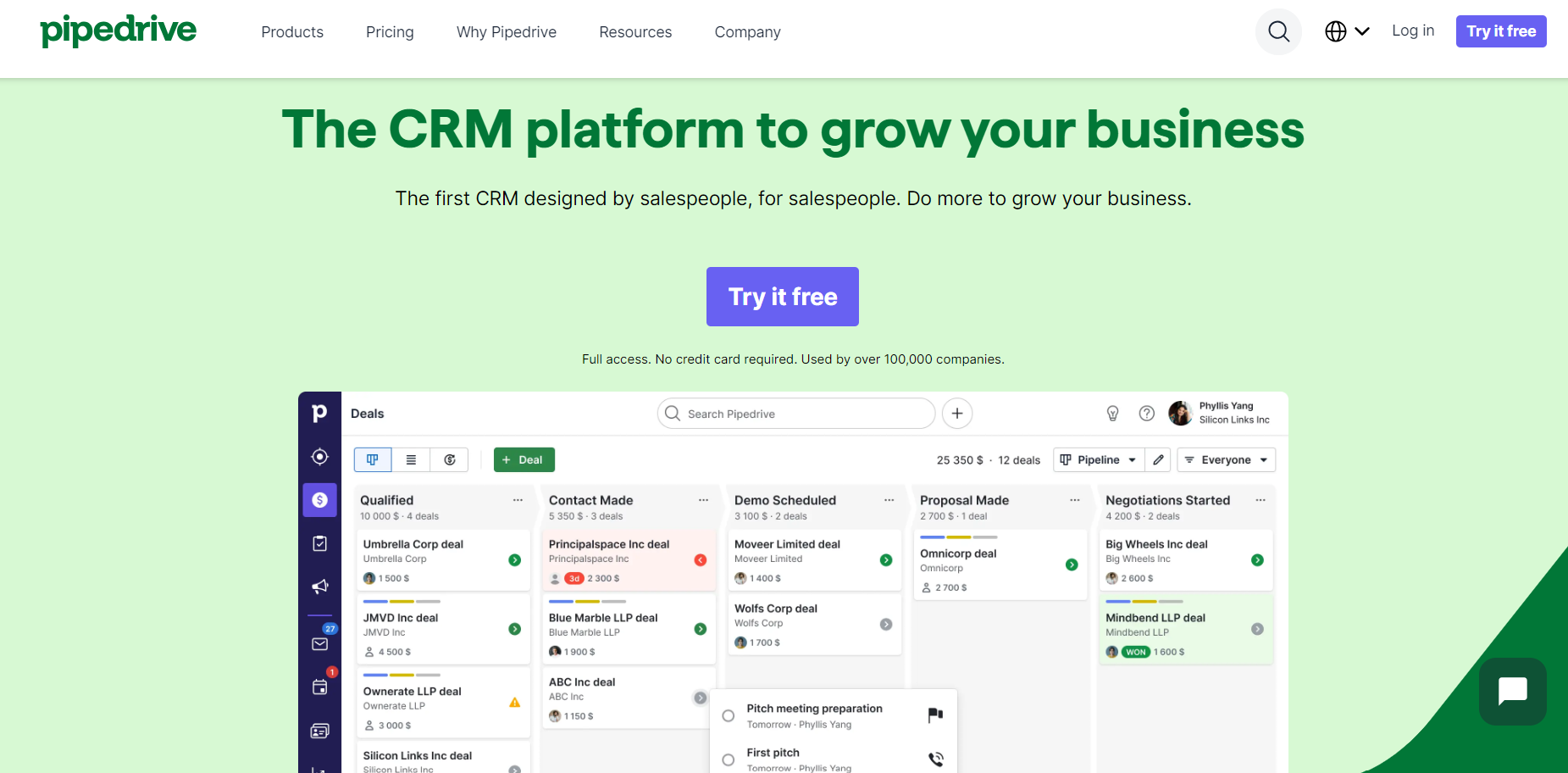Open the Activities calendar sidebar icon

coord(319,687)
